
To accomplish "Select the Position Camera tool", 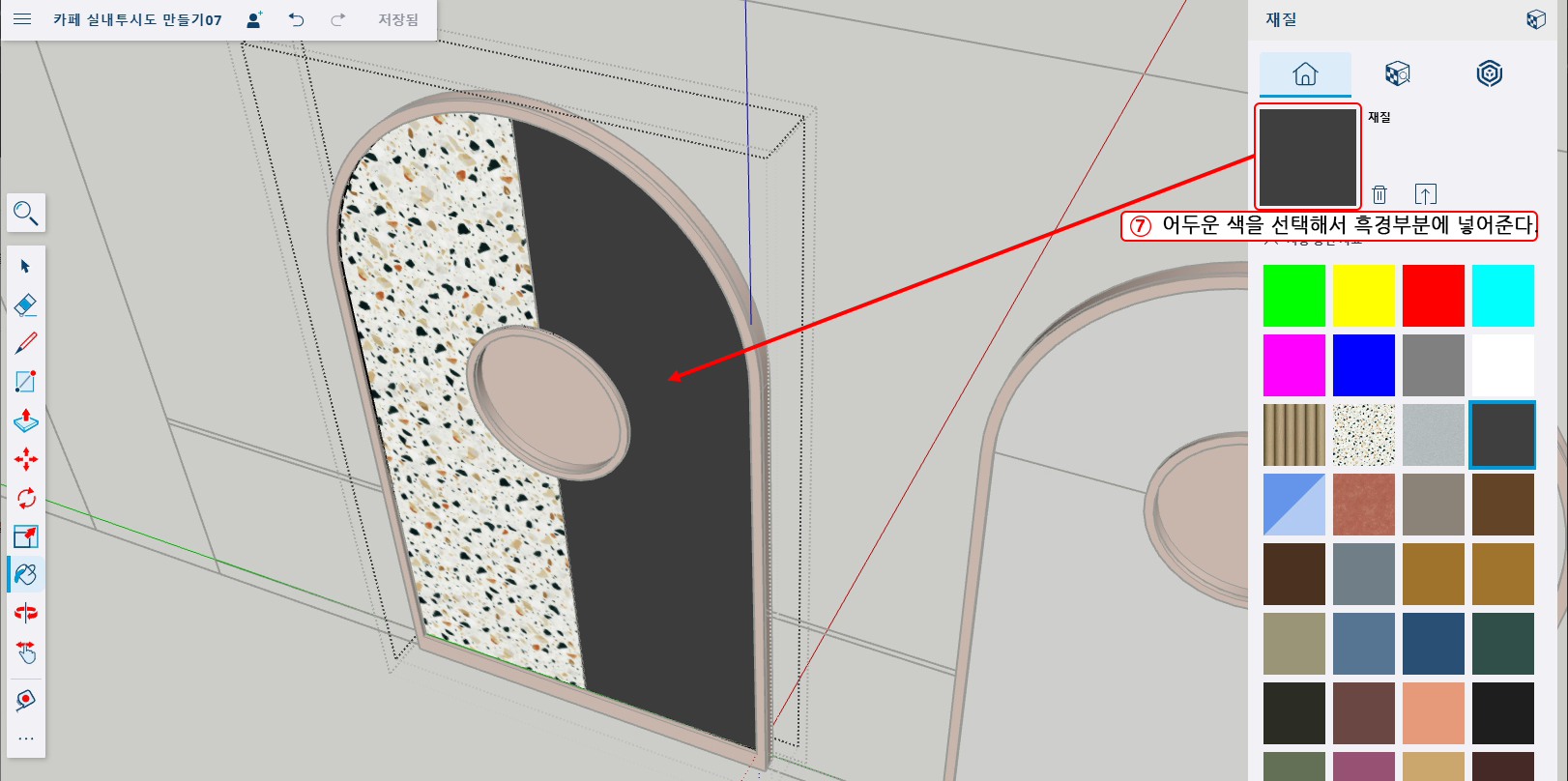I will point(26,700).
